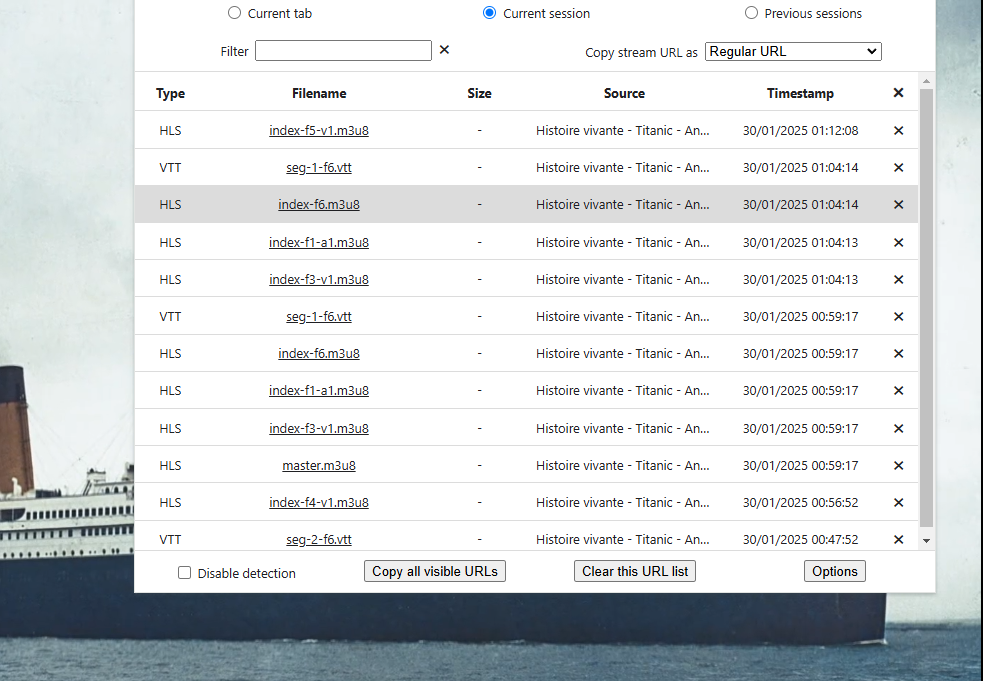
Task: Click the list scrollbar up arrow
Action: click(927, 81)
